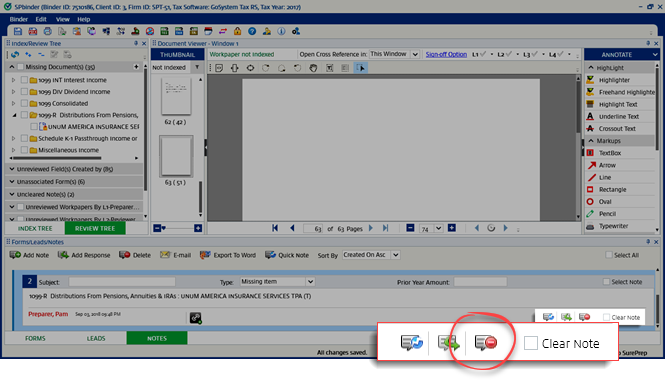
Task: Select the hand Pan tool in viewer
Action: point(313,68)
